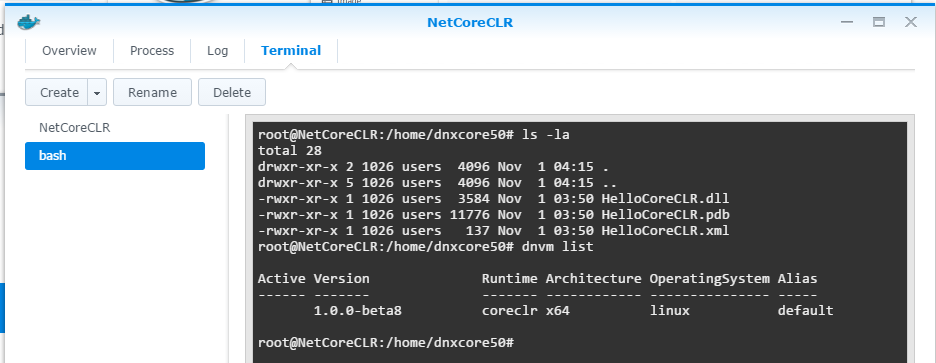Click the dnvm list command line
936x363 pixels.
pos(426,247)
